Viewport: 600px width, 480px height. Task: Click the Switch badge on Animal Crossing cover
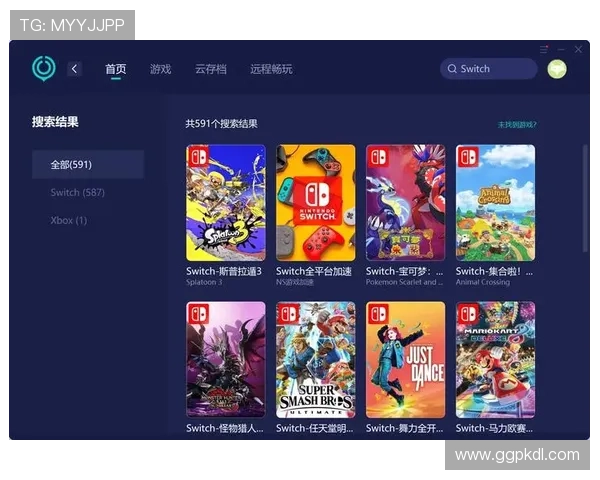468,156
